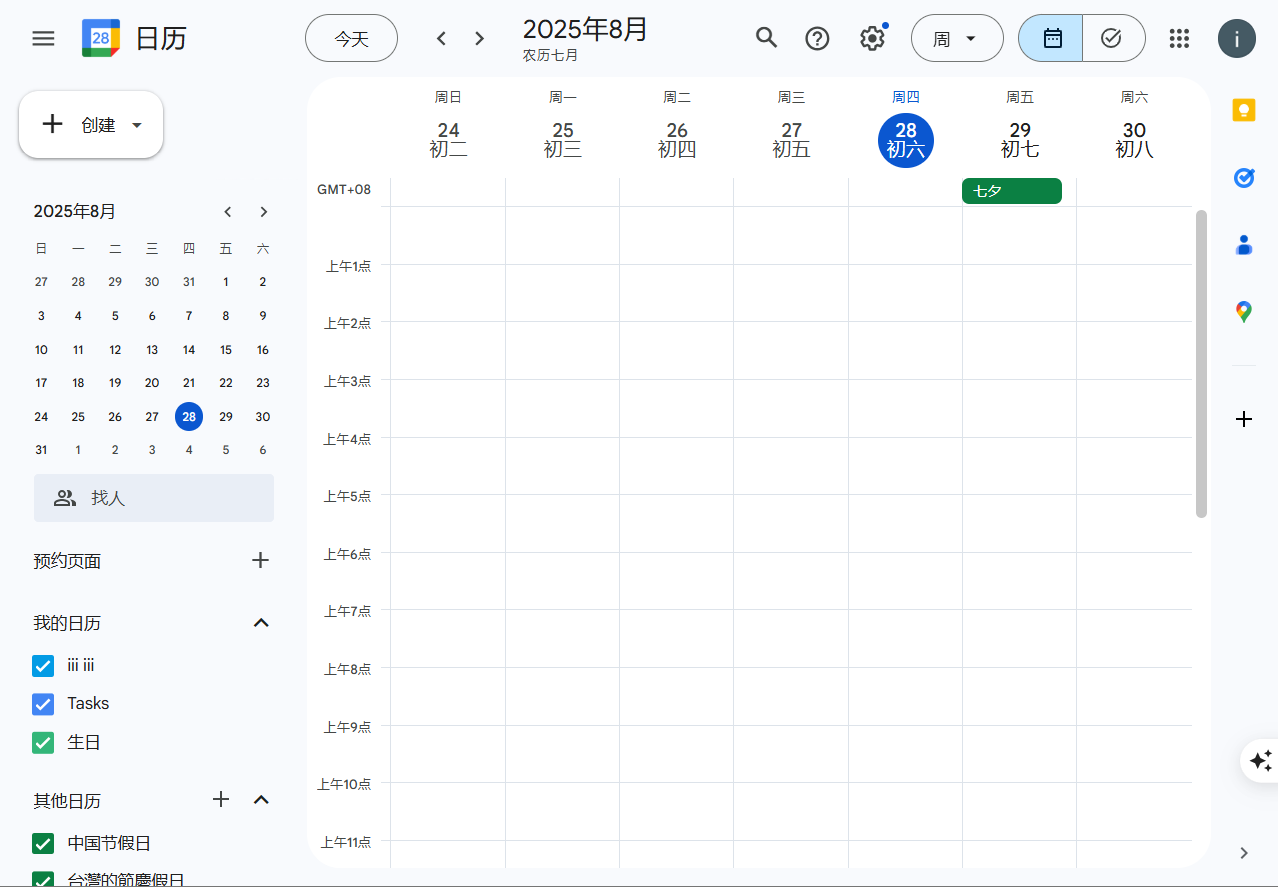1278x887 pixels.
Task: Open Google Tasks side panel icon
Action: pos(1243,178)
